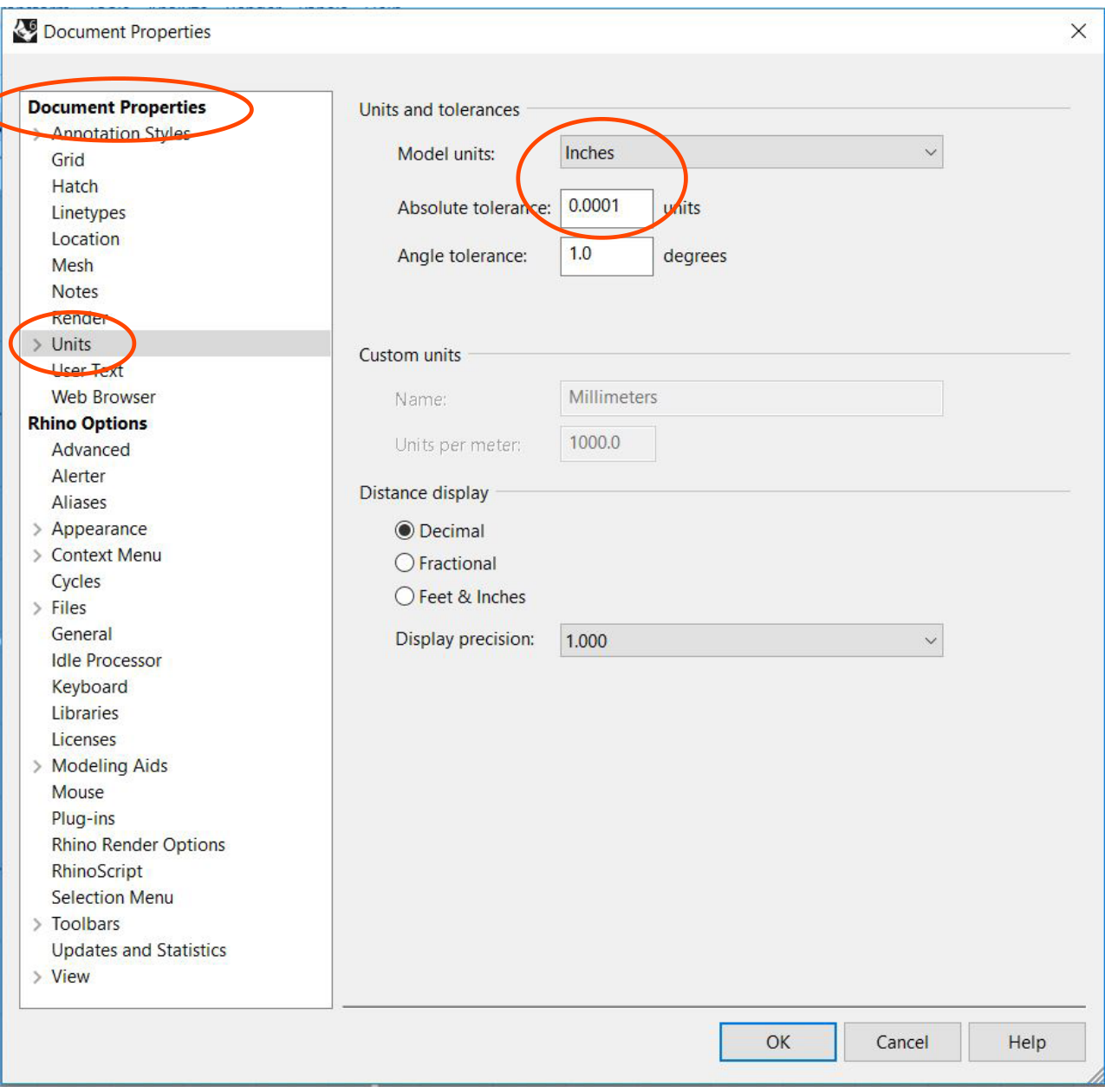
Task: Click the Cancel button
Action: [x=902, y=1042]
